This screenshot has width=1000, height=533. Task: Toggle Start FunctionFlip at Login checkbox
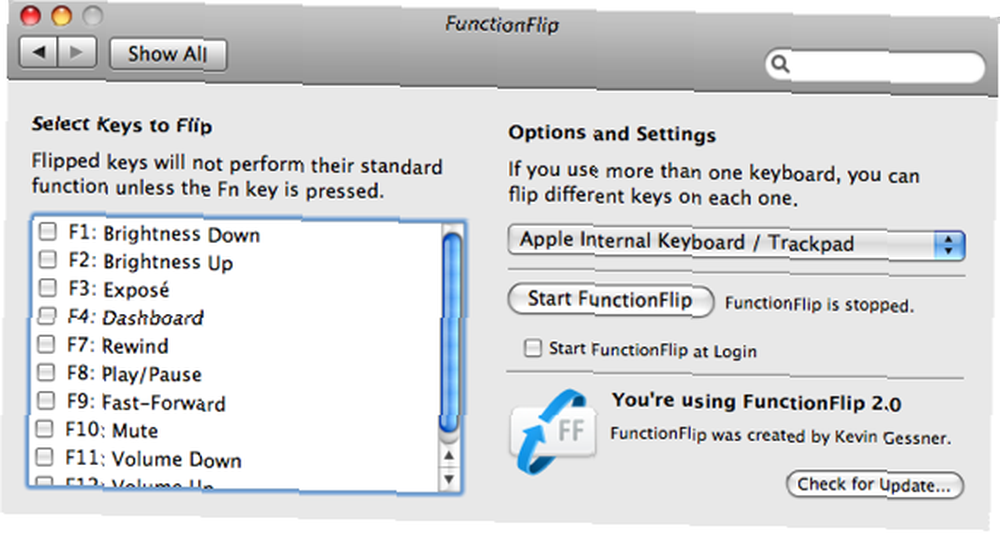click(x=532, y=348)
